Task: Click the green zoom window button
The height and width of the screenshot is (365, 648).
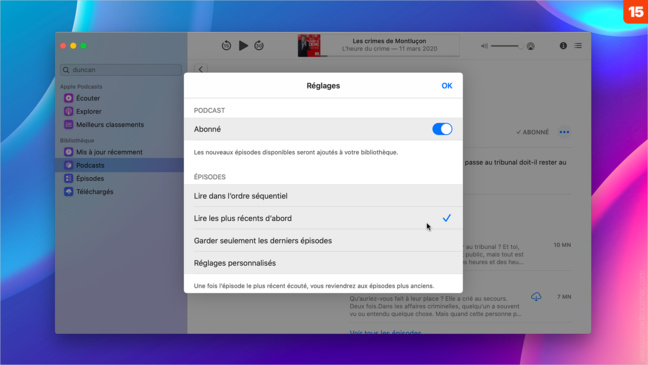Action: point(83,45)
